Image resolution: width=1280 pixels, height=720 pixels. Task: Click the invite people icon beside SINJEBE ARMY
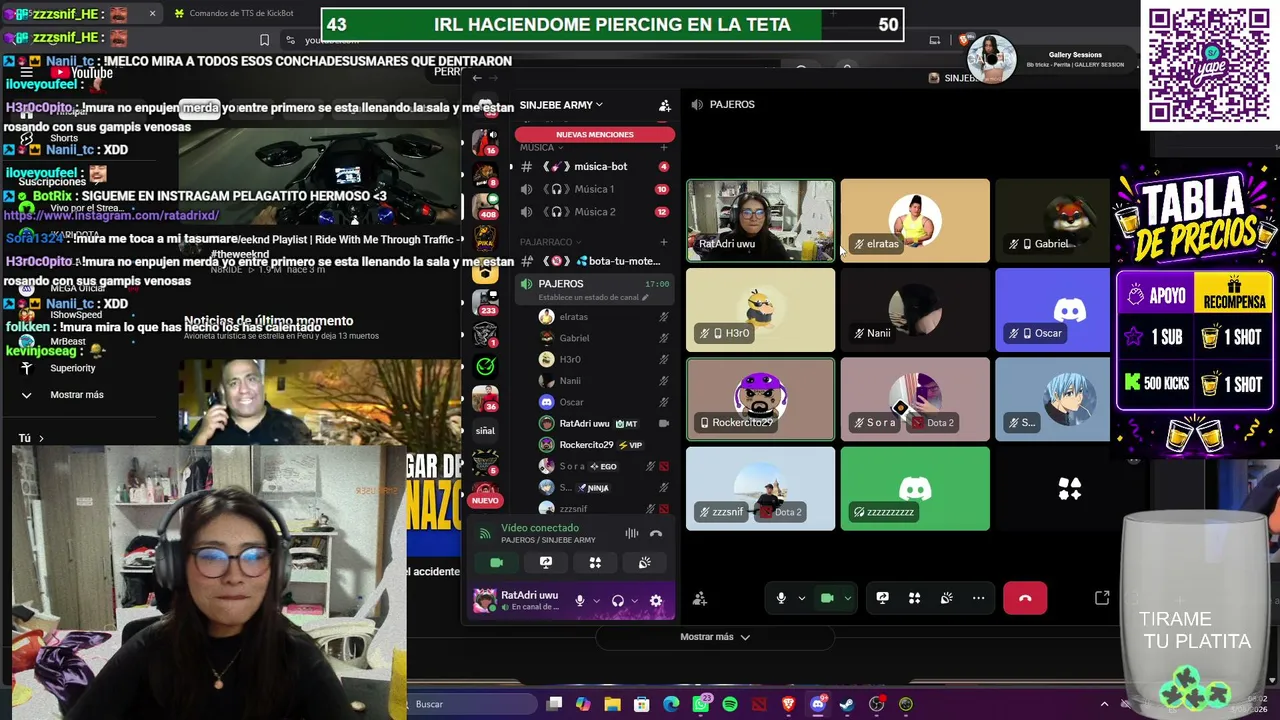point(664,105)
